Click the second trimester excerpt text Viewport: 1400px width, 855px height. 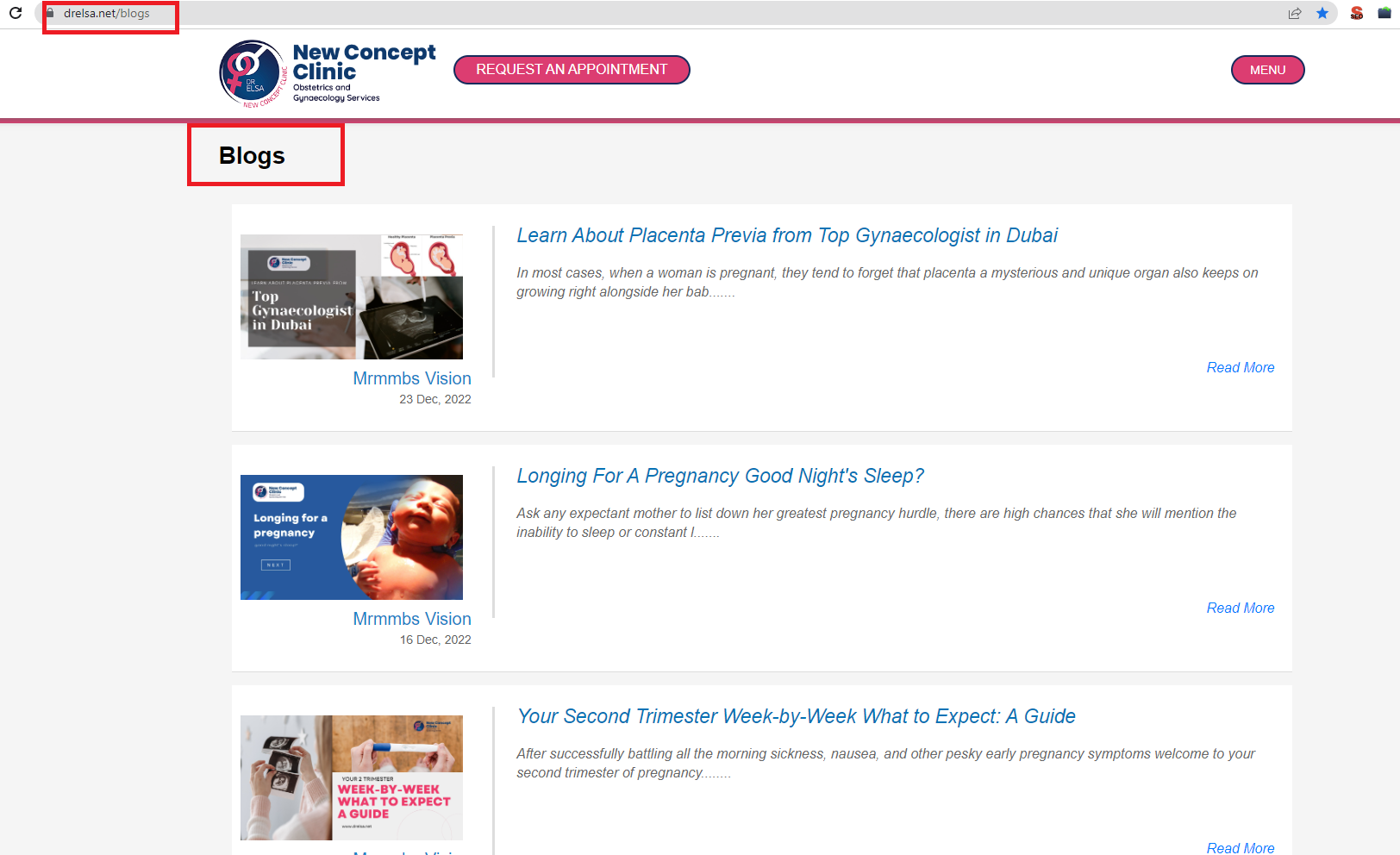[x=885, y=763]
